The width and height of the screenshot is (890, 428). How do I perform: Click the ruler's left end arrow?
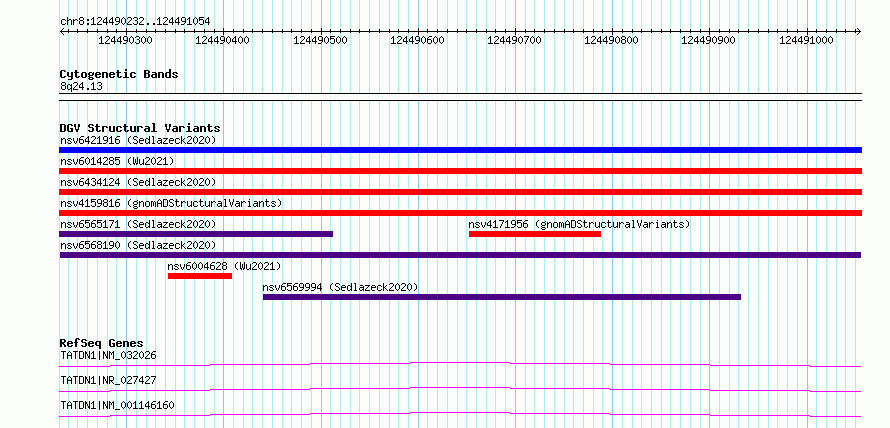pyautogui.click(x=62, y=31)
